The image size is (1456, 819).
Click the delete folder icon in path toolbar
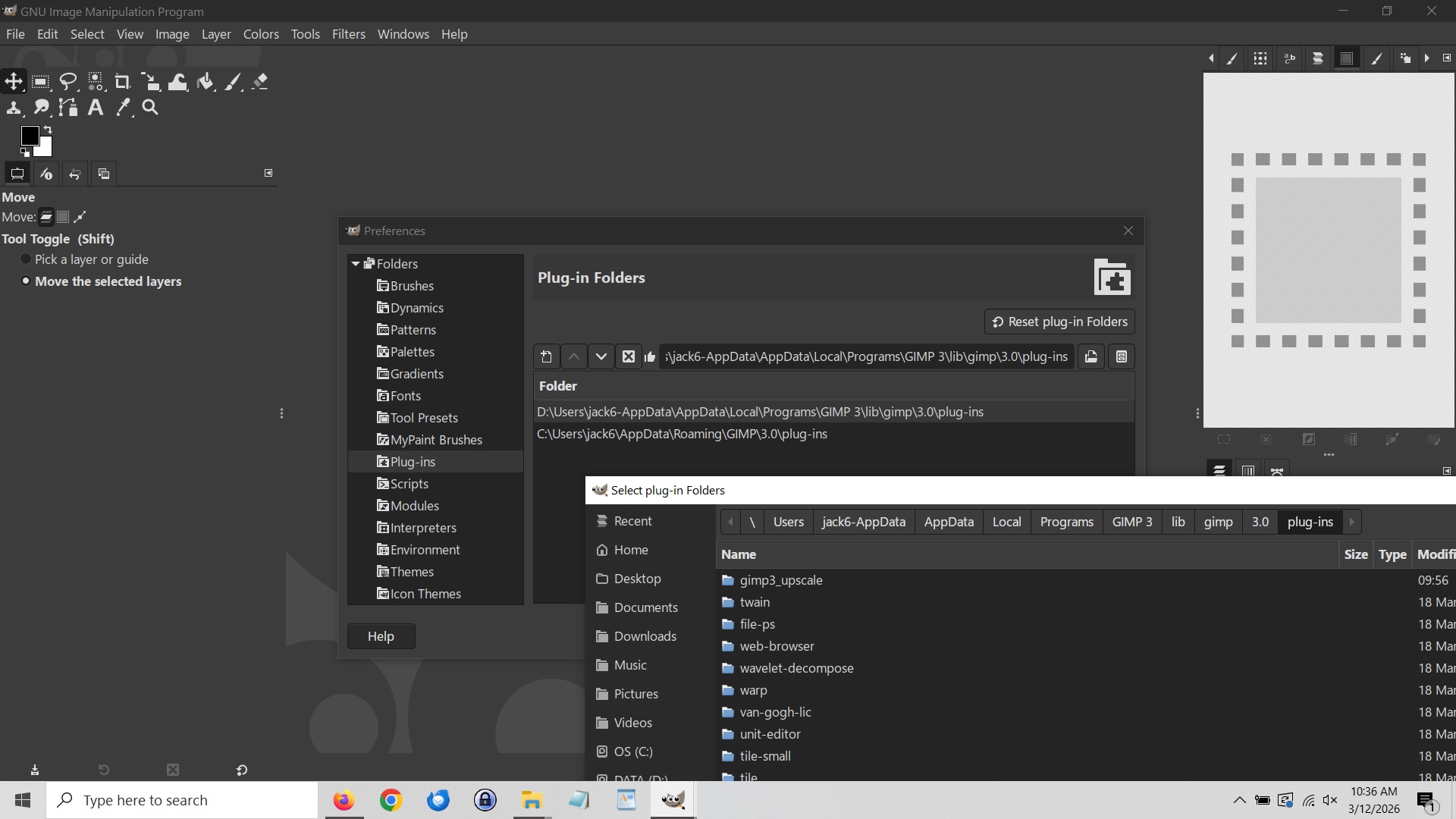(x=629, y=356)
